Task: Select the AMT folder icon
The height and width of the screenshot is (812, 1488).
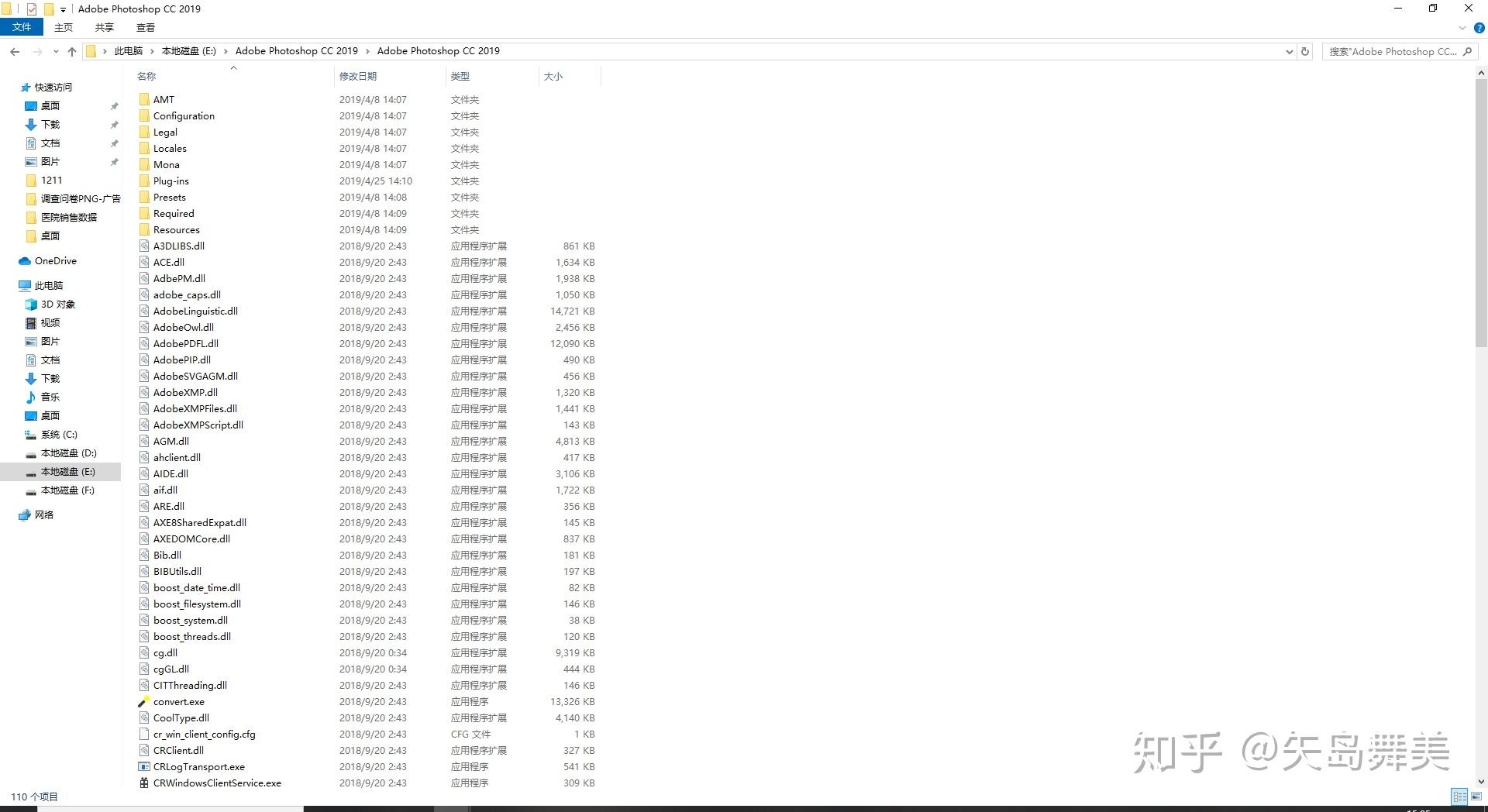Action: tap(144, 99)
